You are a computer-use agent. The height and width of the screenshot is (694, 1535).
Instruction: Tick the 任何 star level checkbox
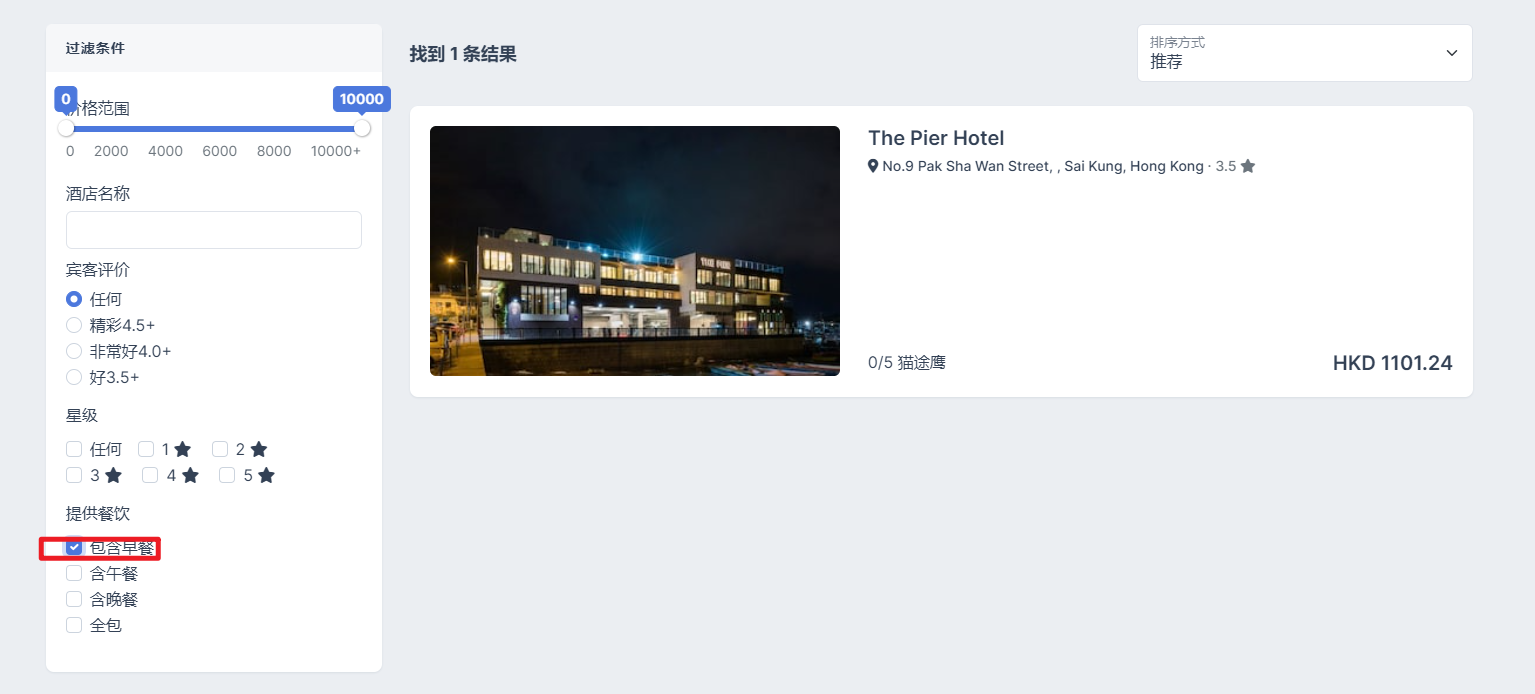pos(74,449)
